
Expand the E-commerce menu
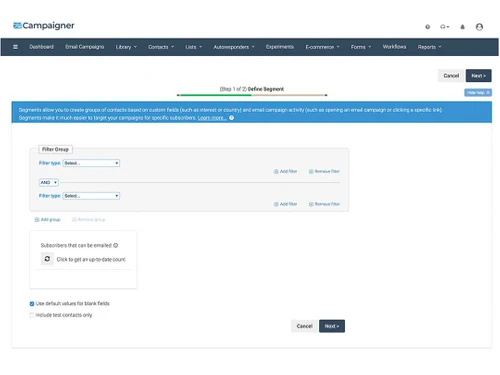322,47
